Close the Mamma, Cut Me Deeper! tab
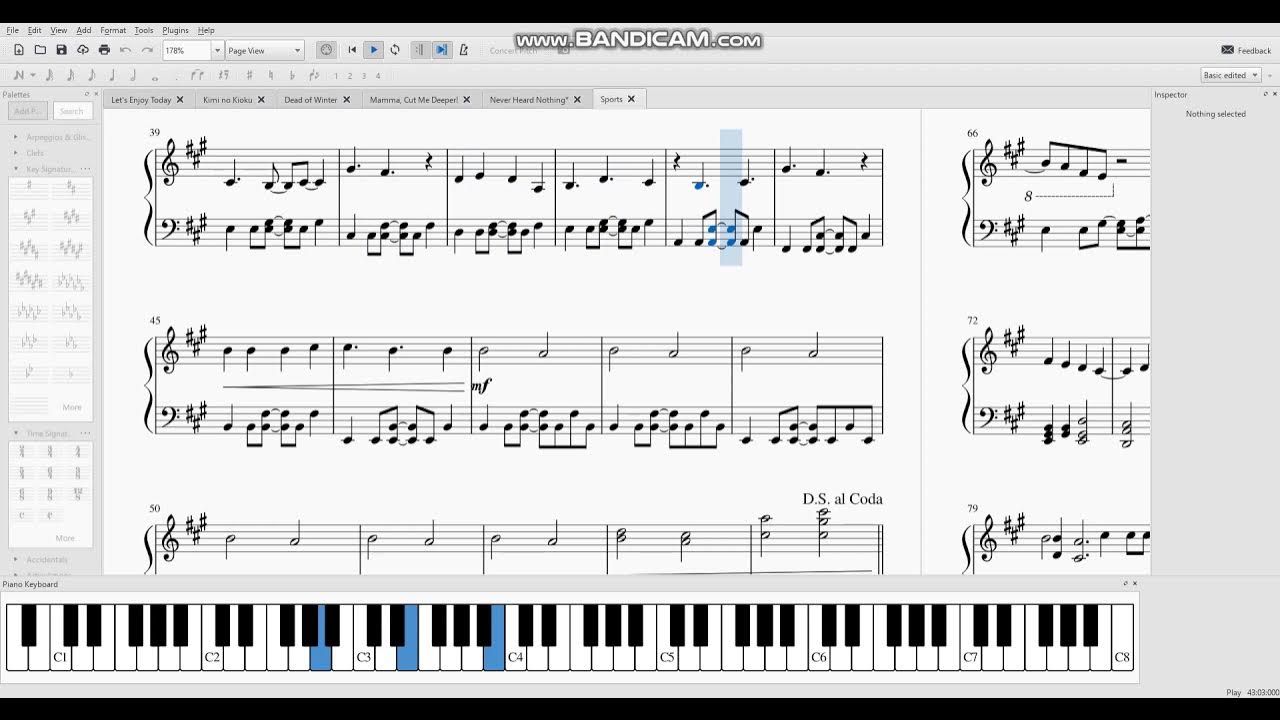This screenshot has width=1280, height=720. (x=467, y=99)
